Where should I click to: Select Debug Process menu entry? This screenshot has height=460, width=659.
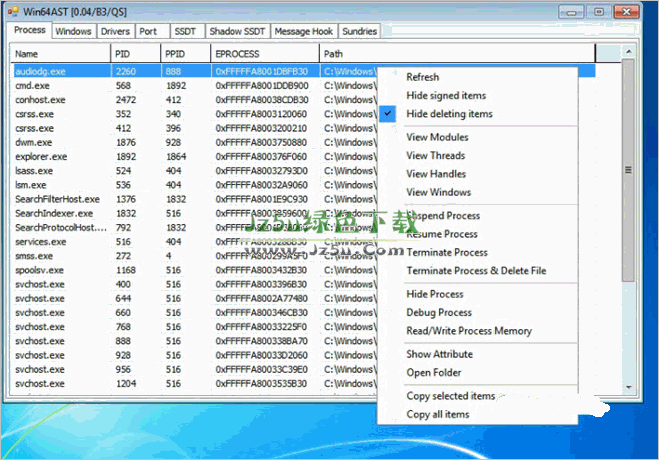click(x=477, y=313)
